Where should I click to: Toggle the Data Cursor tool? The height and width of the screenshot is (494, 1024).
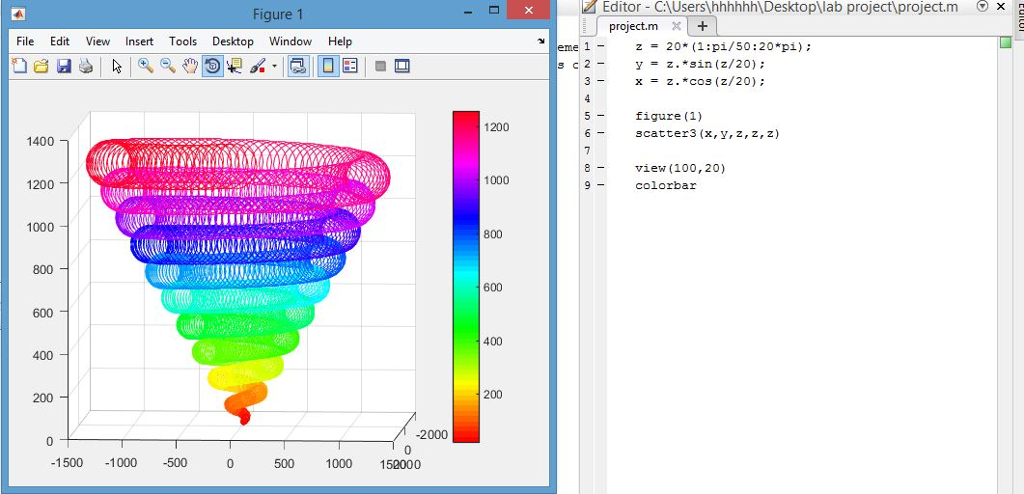(x=235, y=66)
